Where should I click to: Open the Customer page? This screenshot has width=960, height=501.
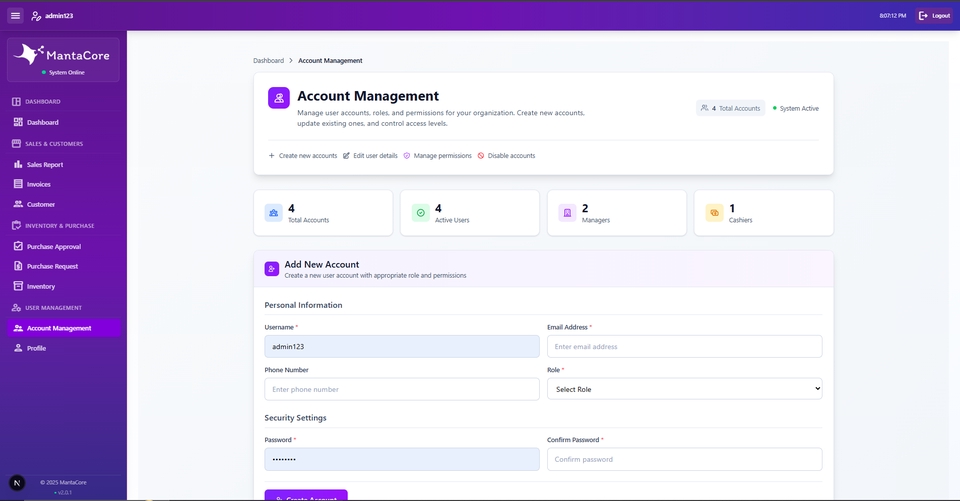tap(64, 204)
